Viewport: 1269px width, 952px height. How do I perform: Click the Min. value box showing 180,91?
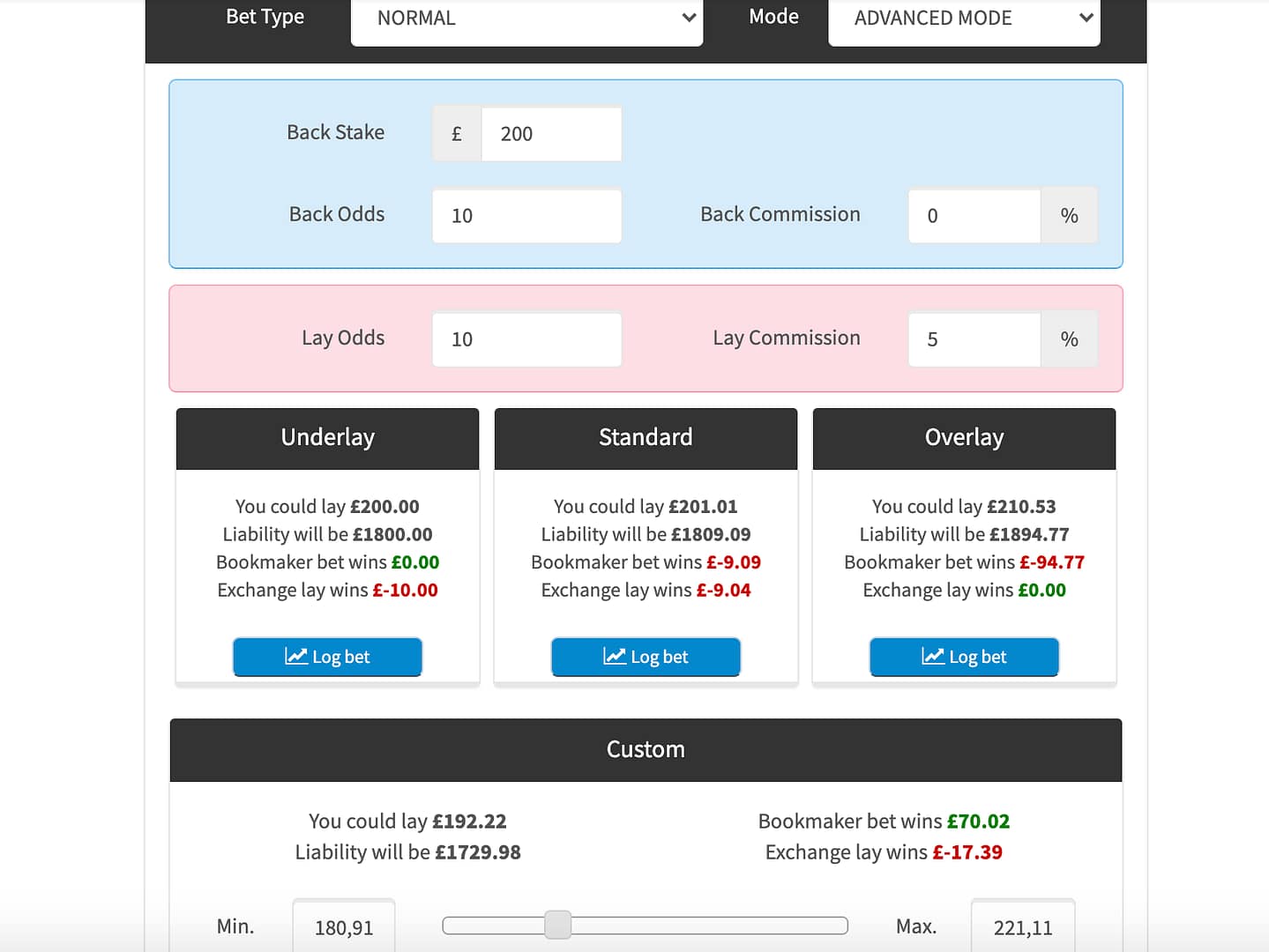344,927
